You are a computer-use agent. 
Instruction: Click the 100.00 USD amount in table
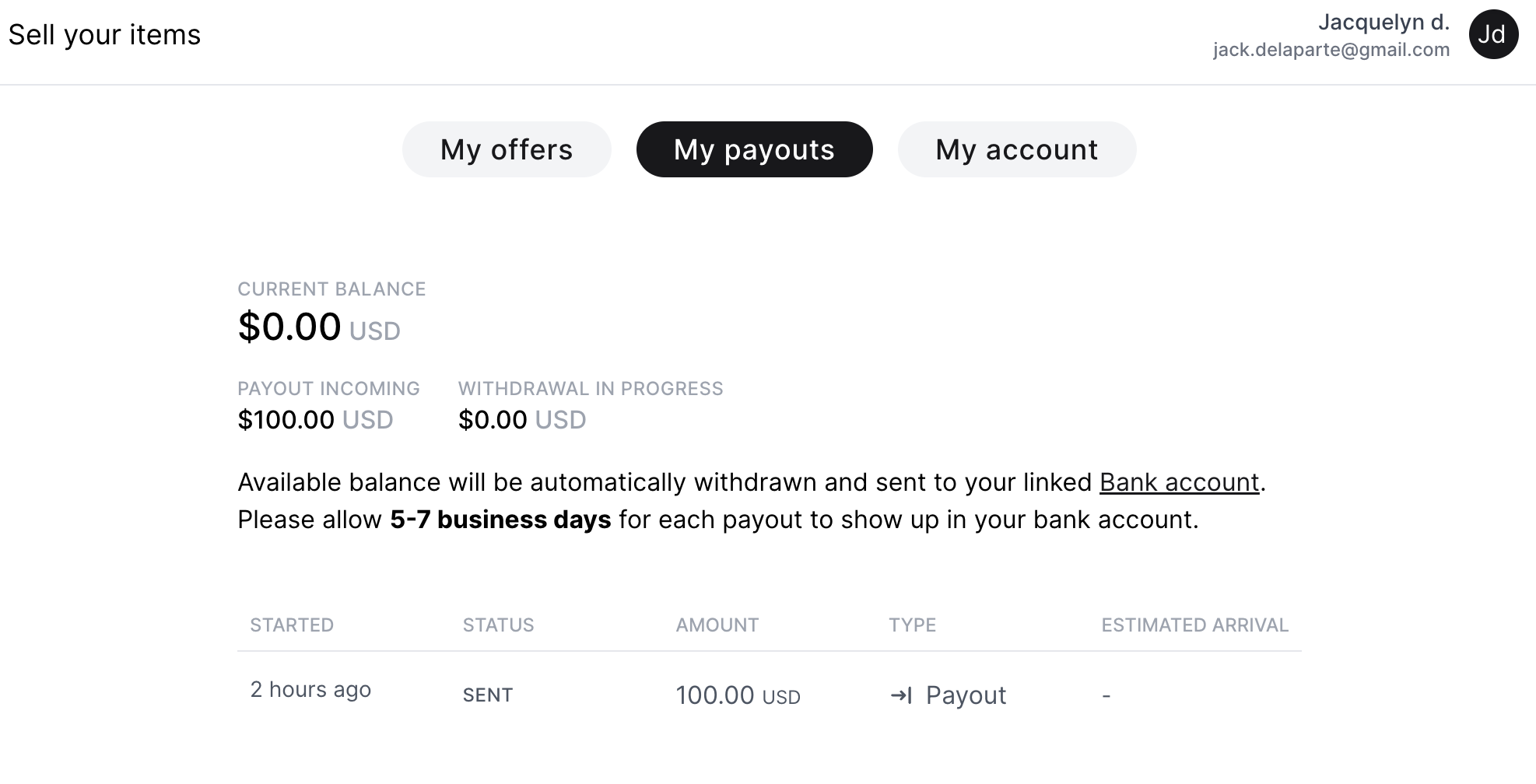pos(738,695)
